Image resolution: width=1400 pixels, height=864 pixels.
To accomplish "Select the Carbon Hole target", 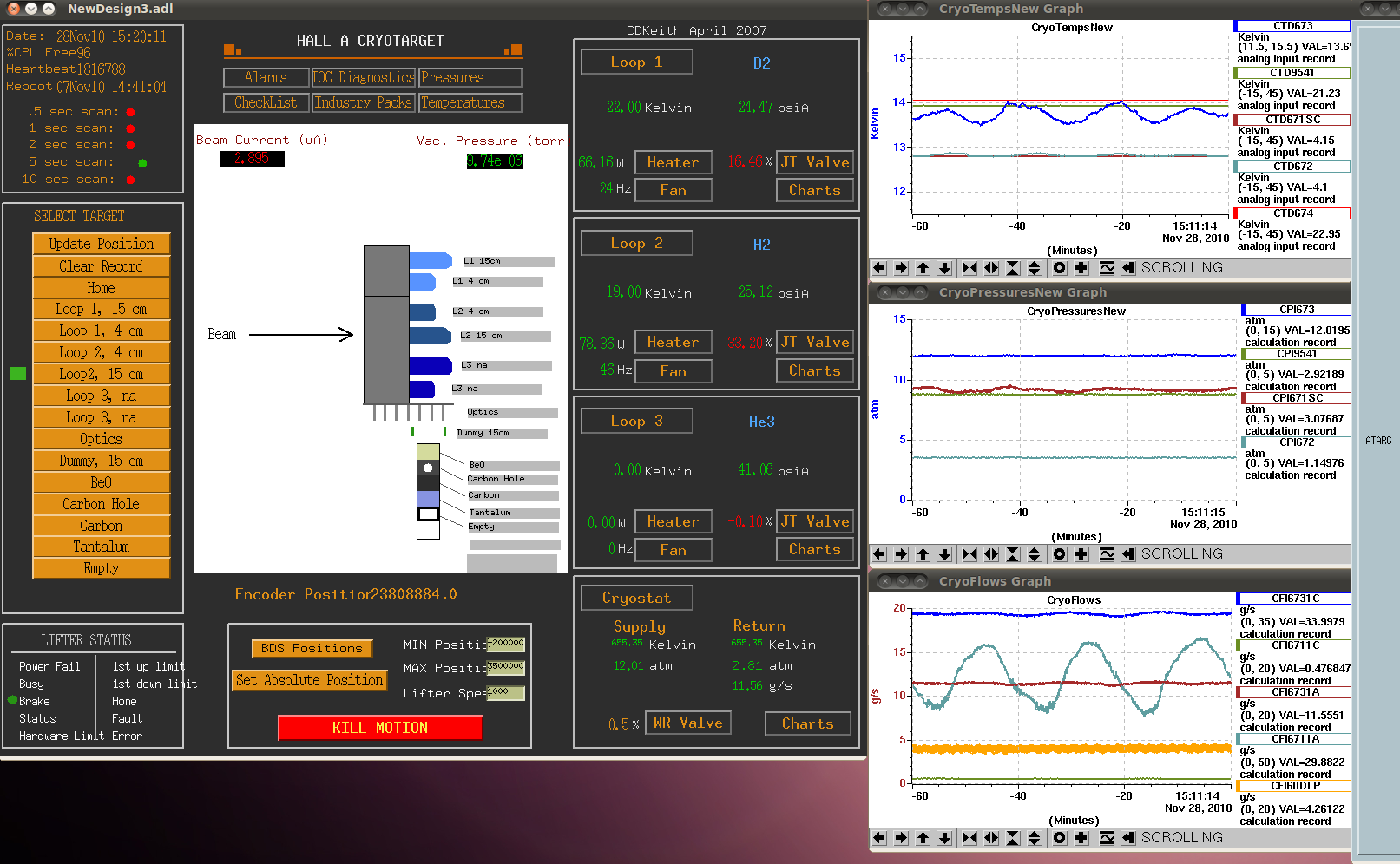I will [101, 504].
